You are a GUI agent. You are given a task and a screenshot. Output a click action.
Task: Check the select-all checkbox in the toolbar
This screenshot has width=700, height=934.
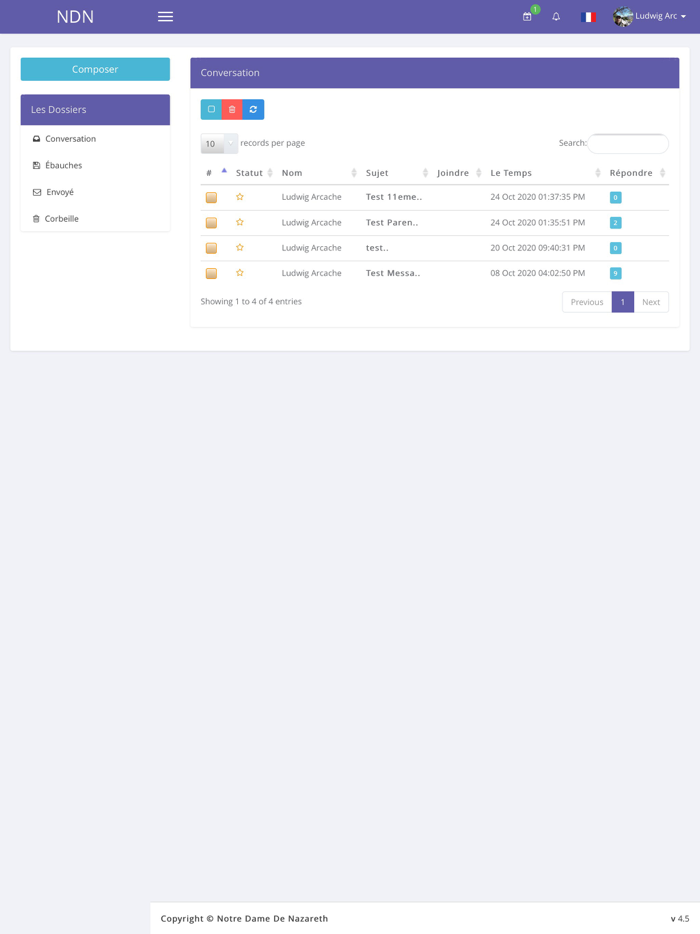212,109
